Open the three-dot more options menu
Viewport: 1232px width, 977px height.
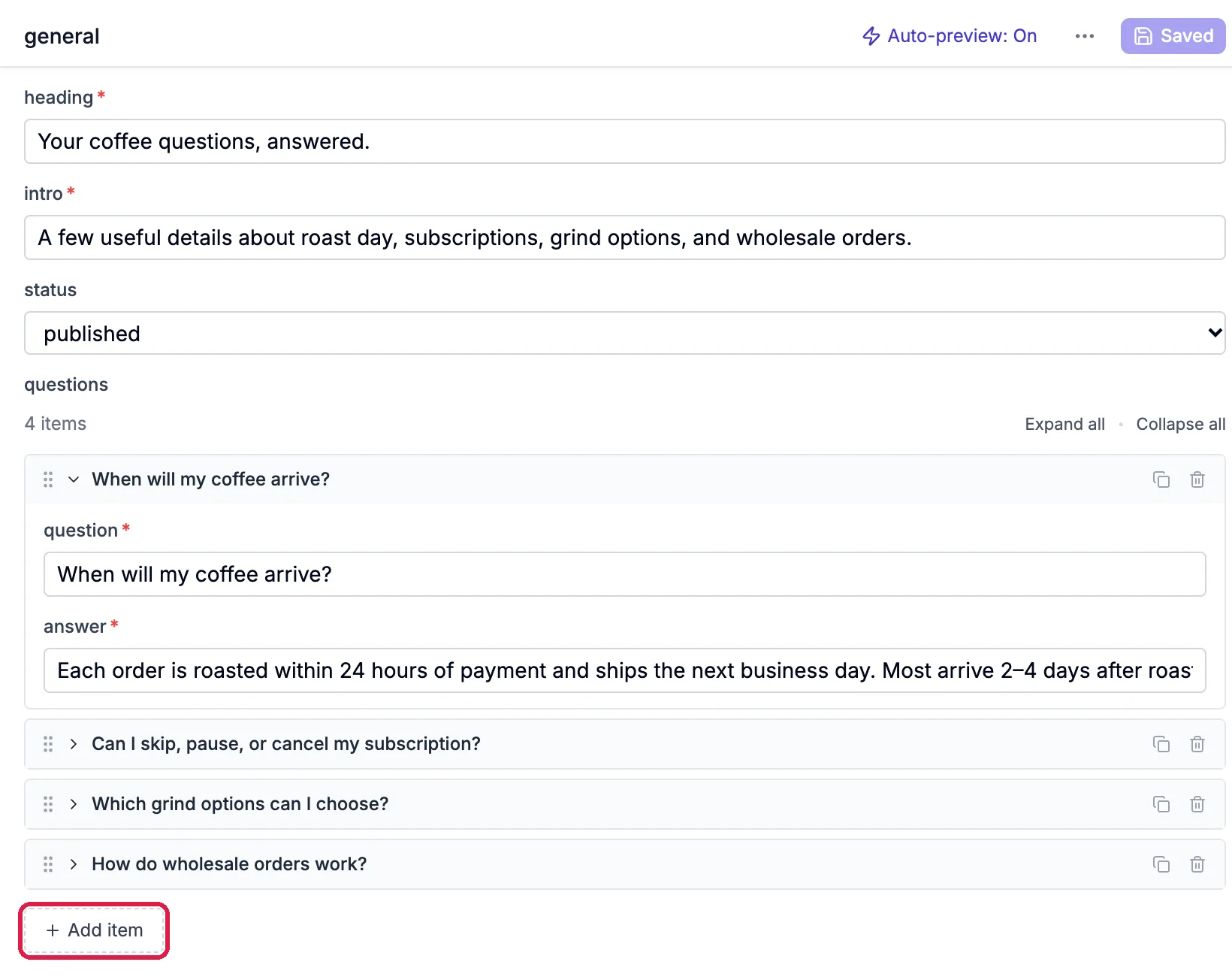pyautogui.click(x=1085, y=36)
